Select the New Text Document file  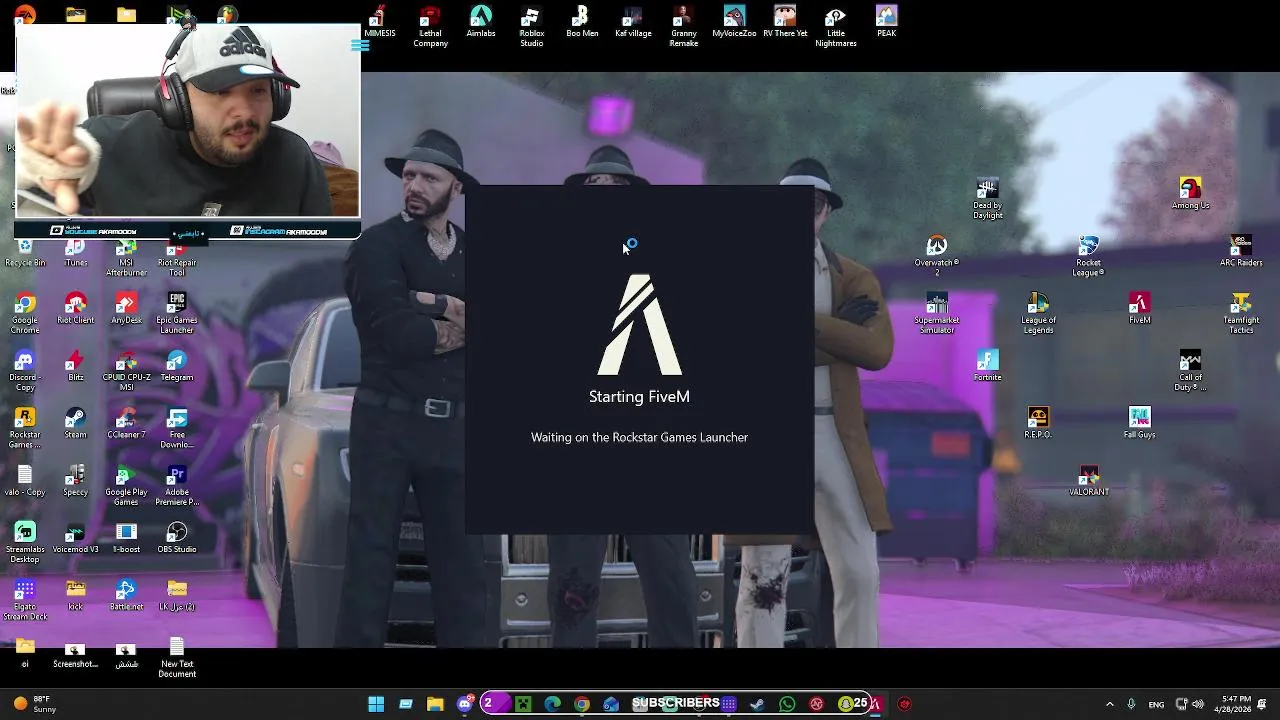pos(177,657)
